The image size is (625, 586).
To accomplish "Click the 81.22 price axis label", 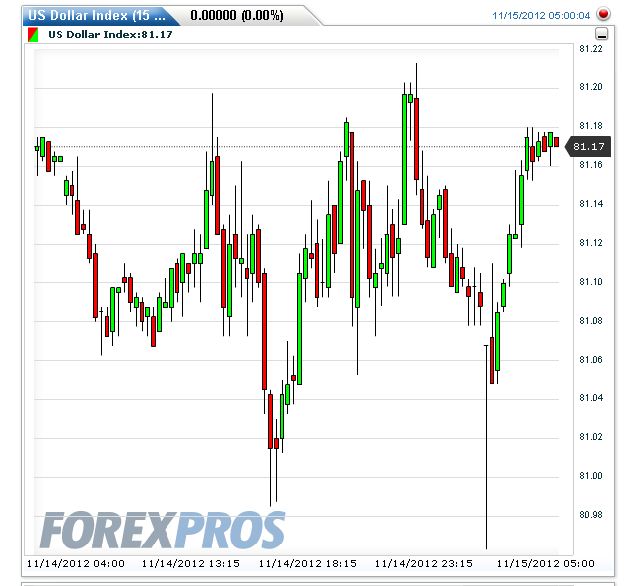I will [591, 49].
